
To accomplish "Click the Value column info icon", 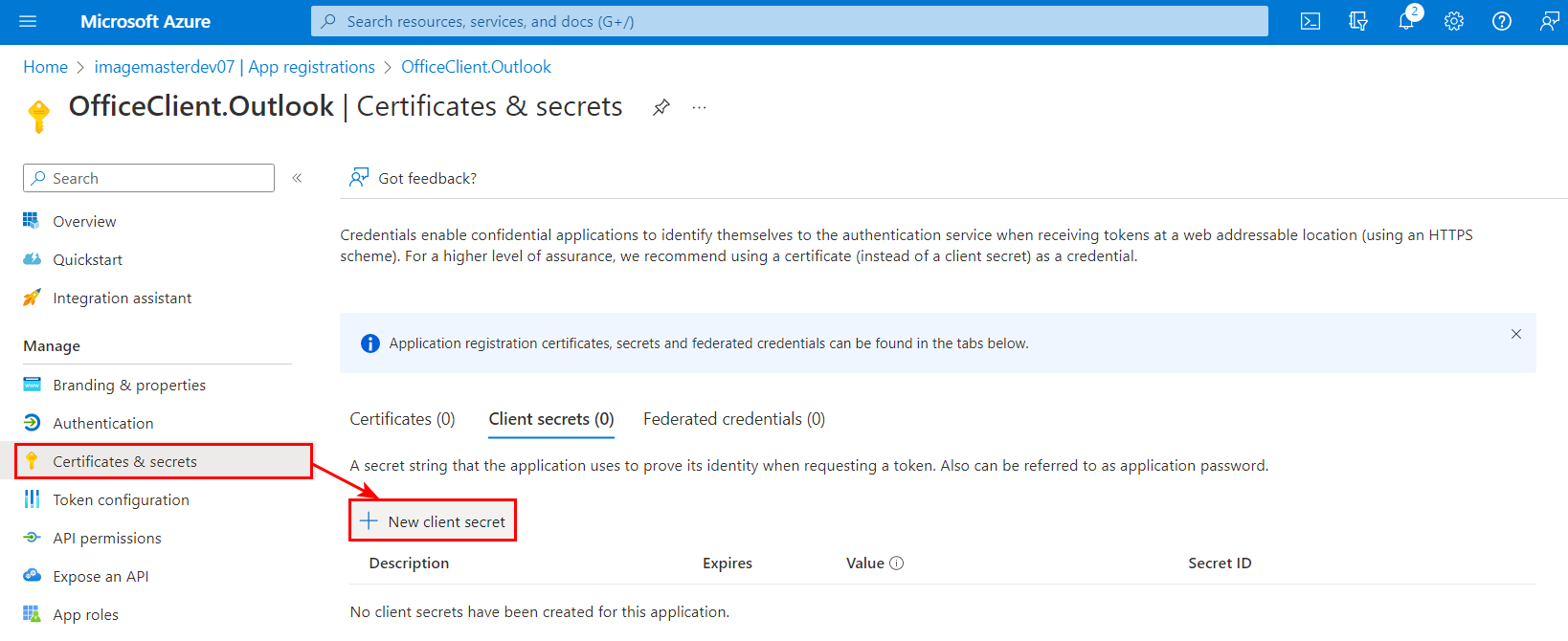I will 897,564.
